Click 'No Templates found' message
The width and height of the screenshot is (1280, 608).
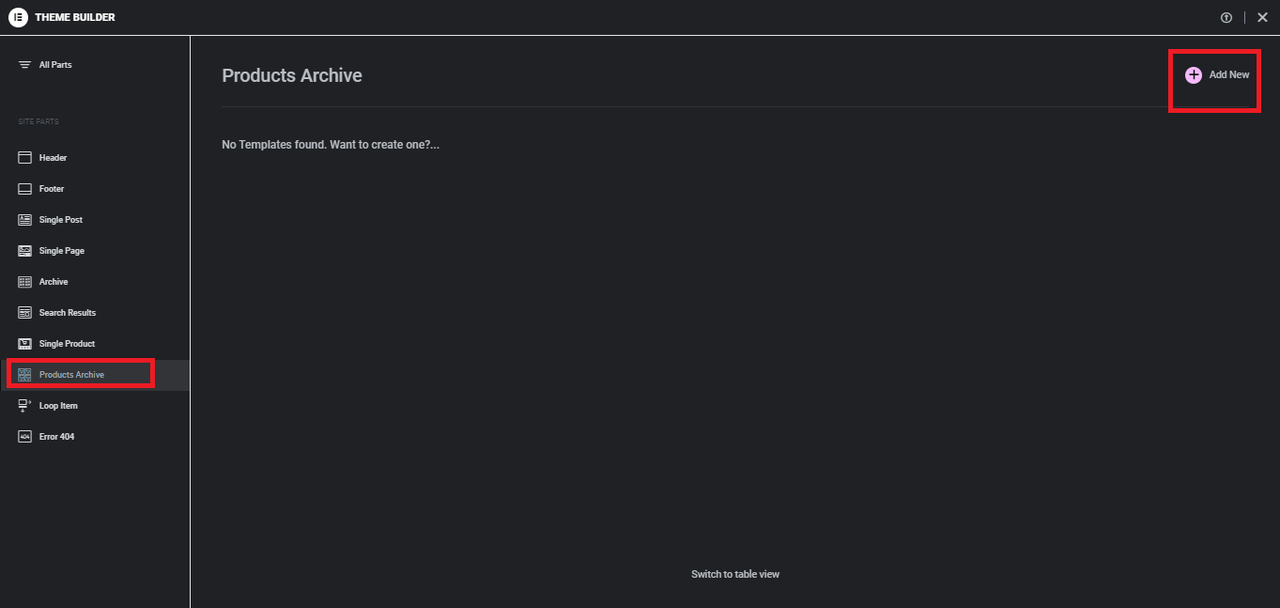click(x=331, y=145)
